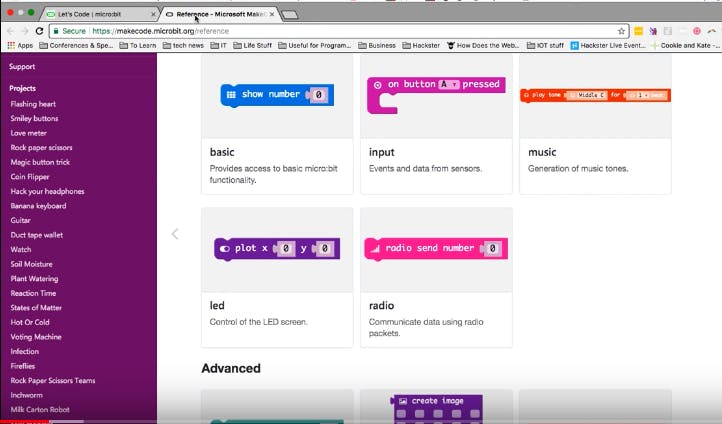The height and width of the screenshot is (424, 722).
Task: Open the To Learn bookmark folder
Action: click(x=138, y=45)
